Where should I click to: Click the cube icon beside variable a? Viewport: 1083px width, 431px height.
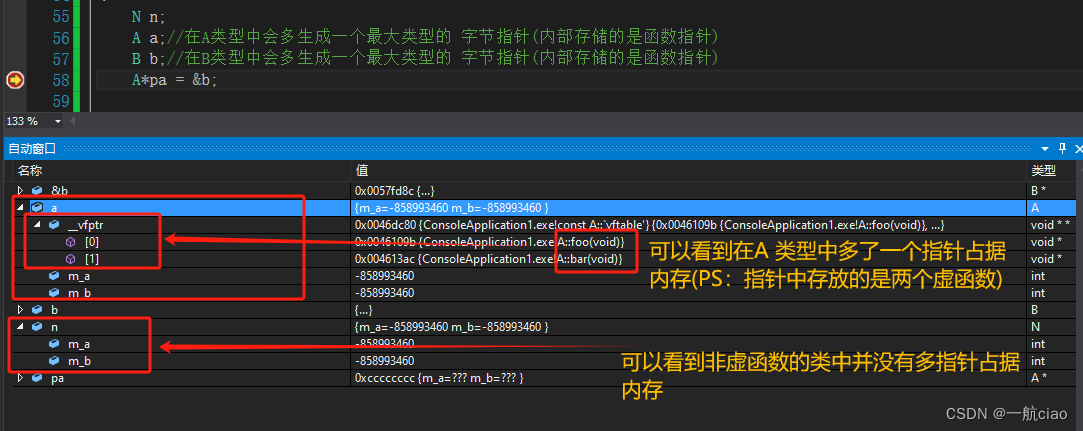37,207
